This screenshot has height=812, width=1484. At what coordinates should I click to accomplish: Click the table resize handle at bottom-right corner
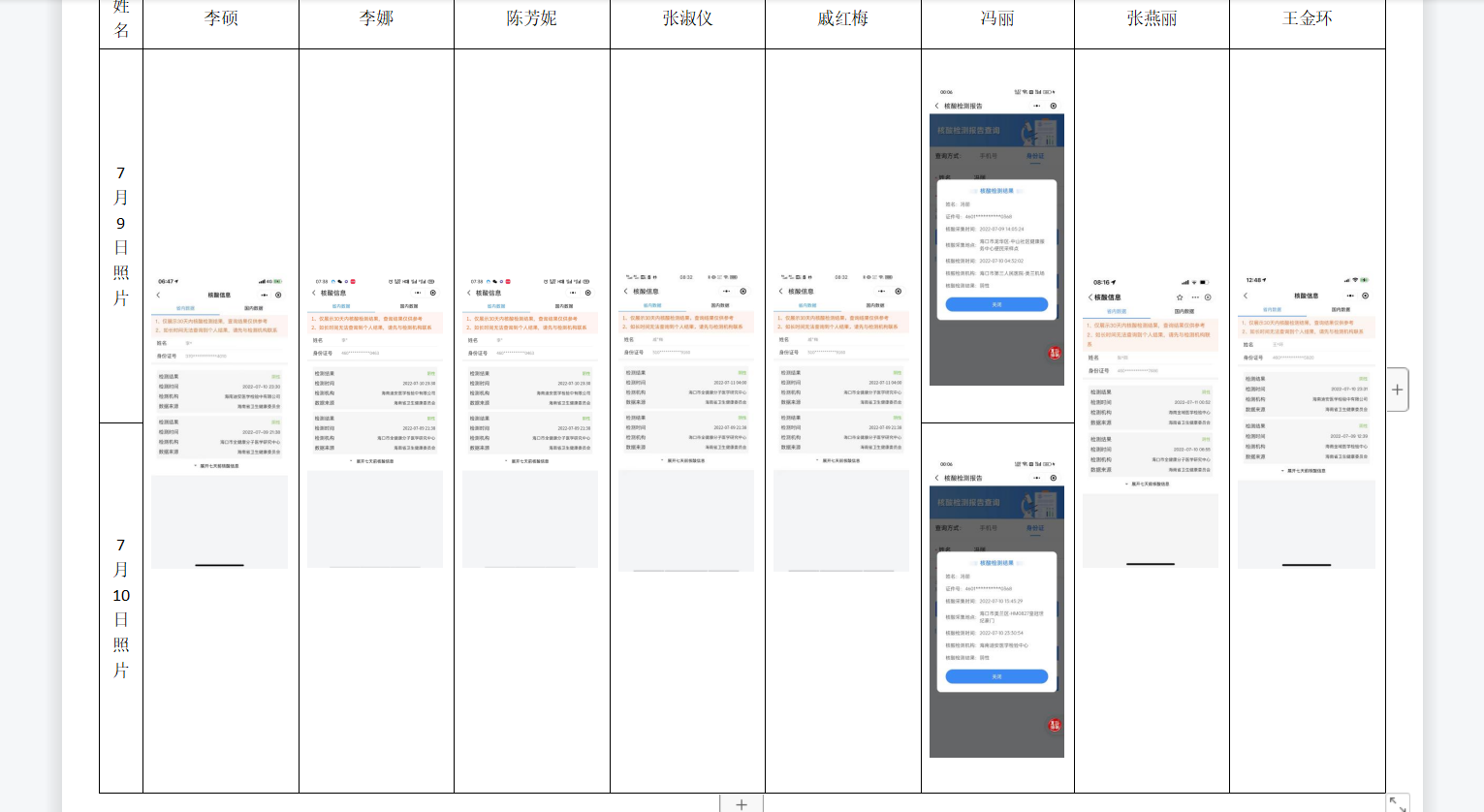click(x=1397, y=803)
